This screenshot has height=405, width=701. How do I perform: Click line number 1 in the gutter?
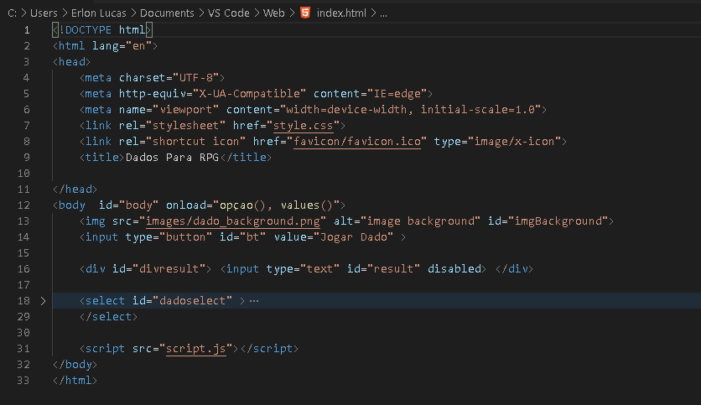pyautogui.click(x=27, y=30)
